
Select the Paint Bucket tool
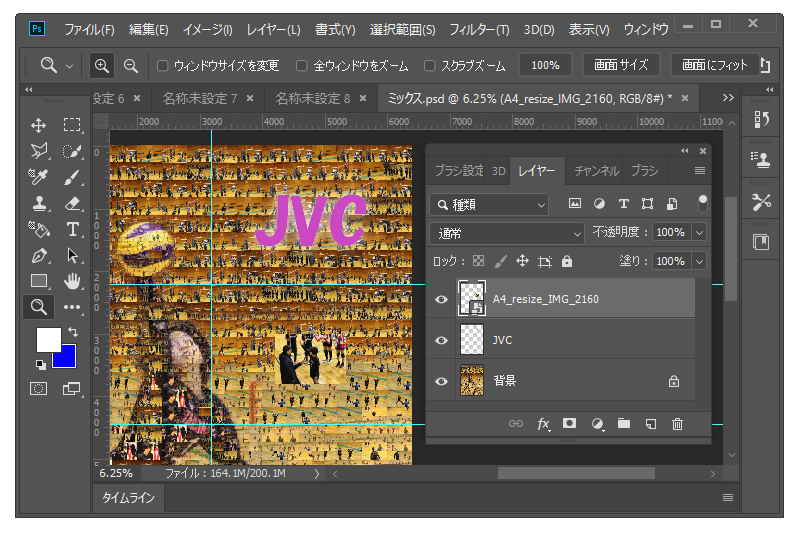pyautogui.click(x=39, y=229)
